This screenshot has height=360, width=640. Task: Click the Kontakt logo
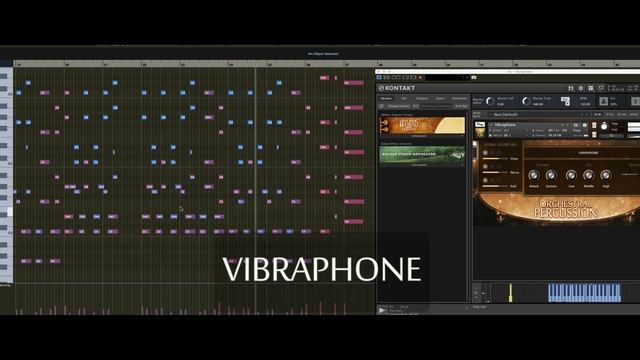pos(397,88)
